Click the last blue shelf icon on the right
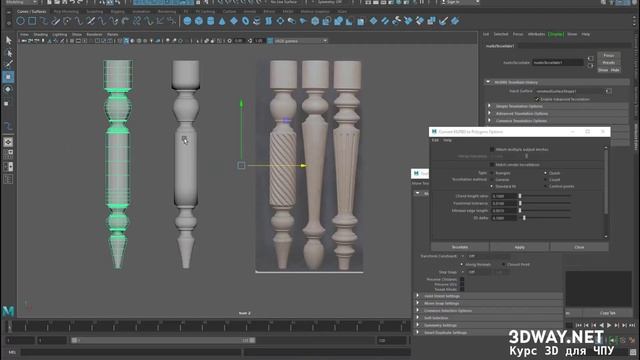640x360 pixels. (x=455, y=20)
